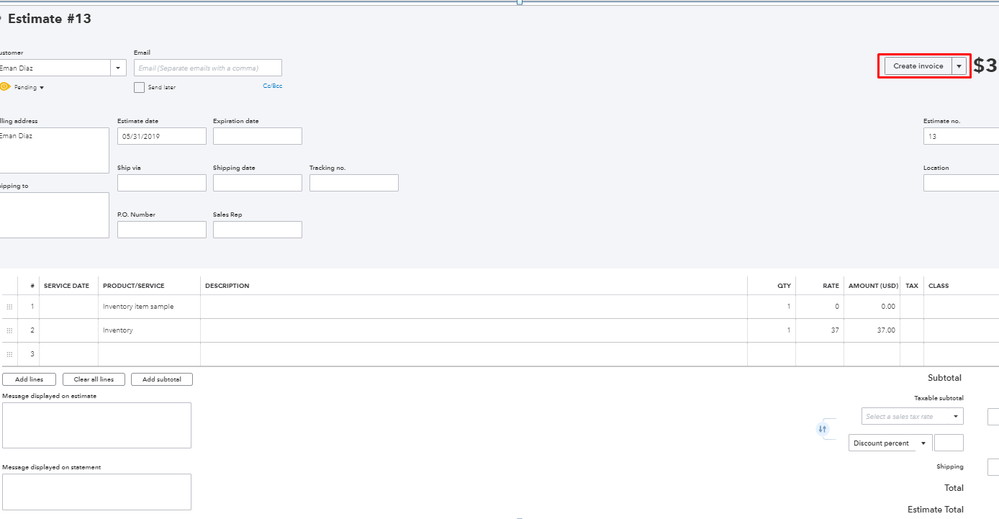Select the Location field
Screen dimensions: 999x519
(961, 183)
